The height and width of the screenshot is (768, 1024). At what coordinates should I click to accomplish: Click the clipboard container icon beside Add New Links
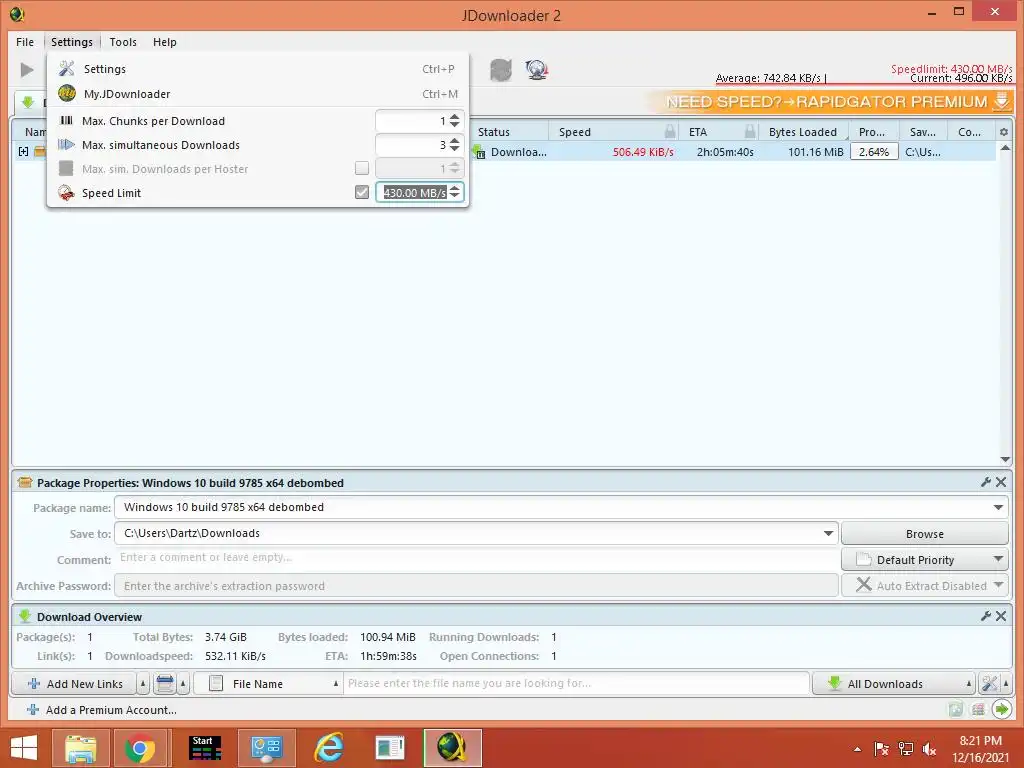[165, 684]
